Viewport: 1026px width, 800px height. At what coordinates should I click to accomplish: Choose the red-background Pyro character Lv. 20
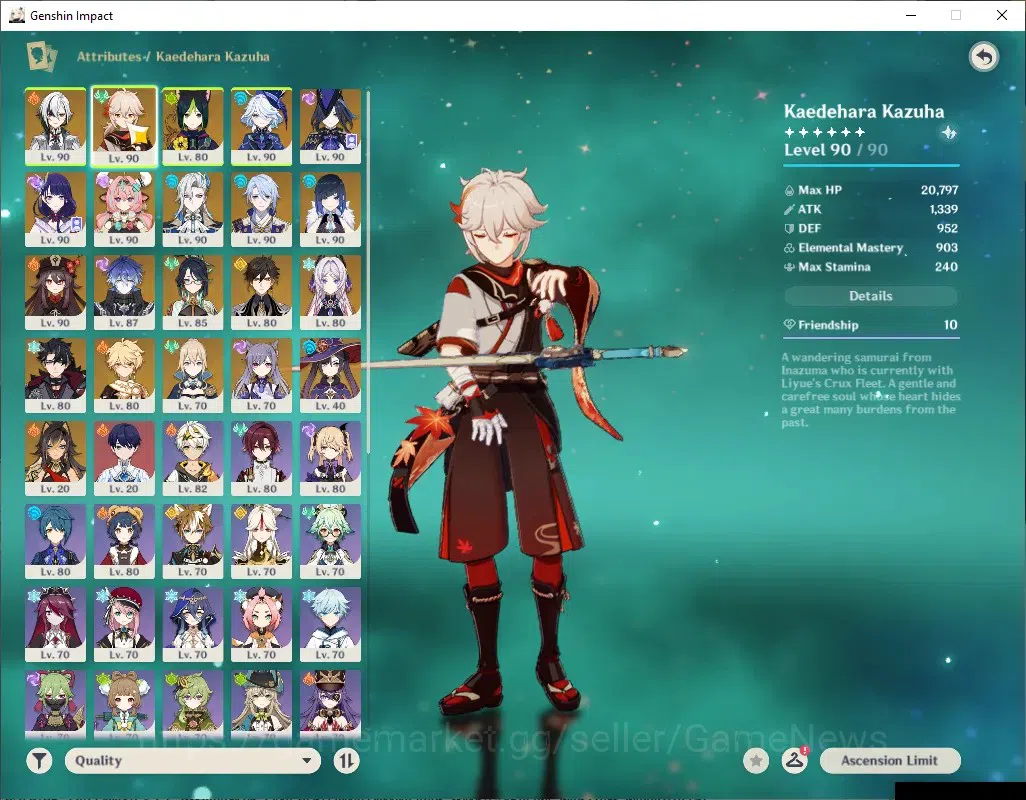[x=124, y=459]
